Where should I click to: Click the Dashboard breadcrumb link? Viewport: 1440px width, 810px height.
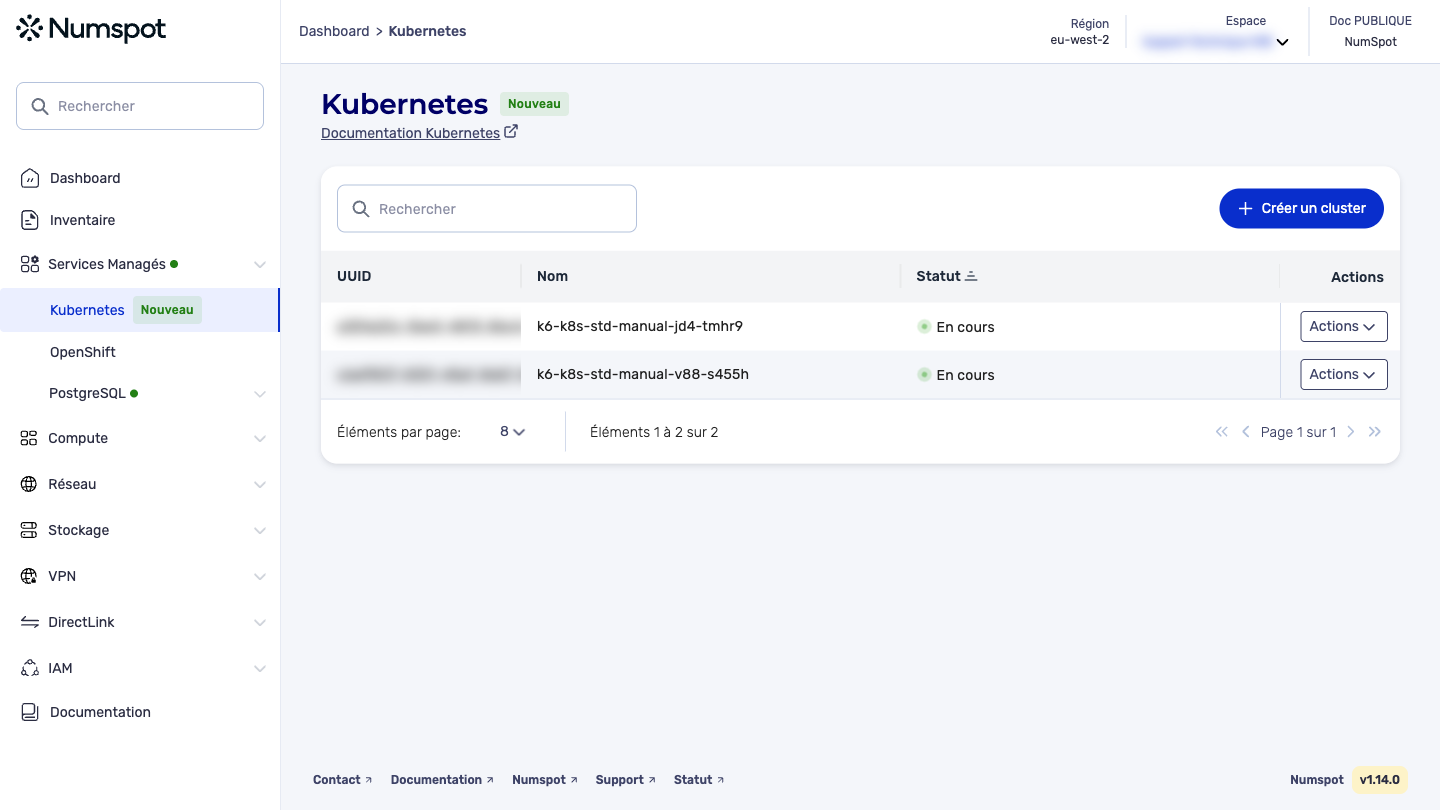tap(334, 31)
